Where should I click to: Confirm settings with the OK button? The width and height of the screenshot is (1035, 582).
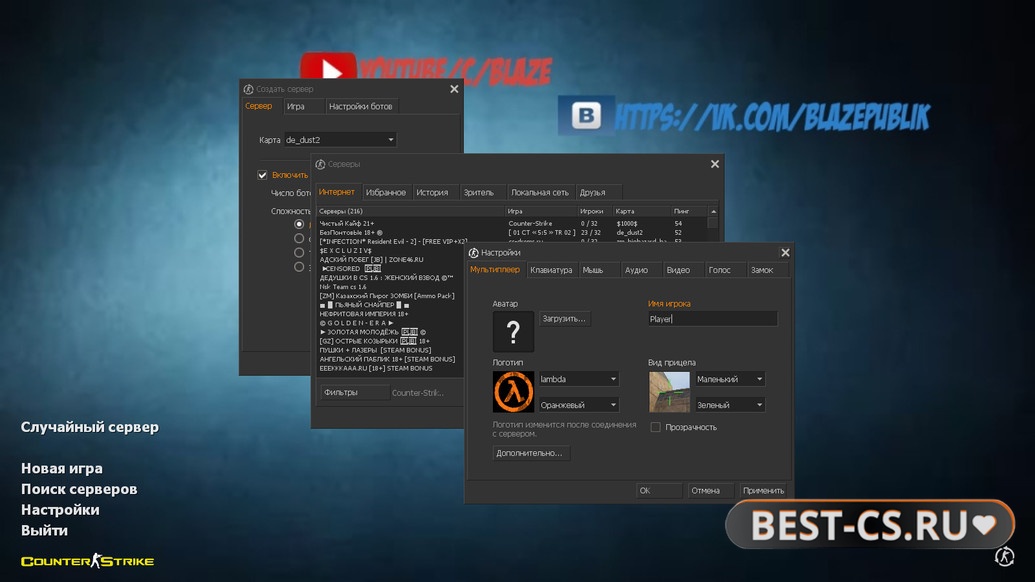coord(659,490)
